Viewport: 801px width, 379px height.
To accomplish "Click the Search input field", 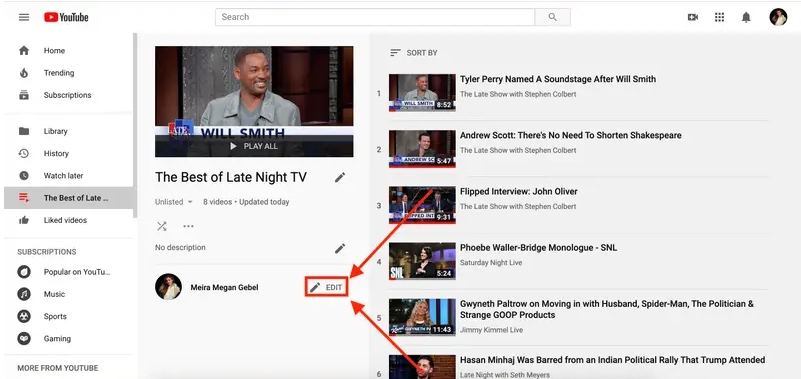I will point(375,17).
